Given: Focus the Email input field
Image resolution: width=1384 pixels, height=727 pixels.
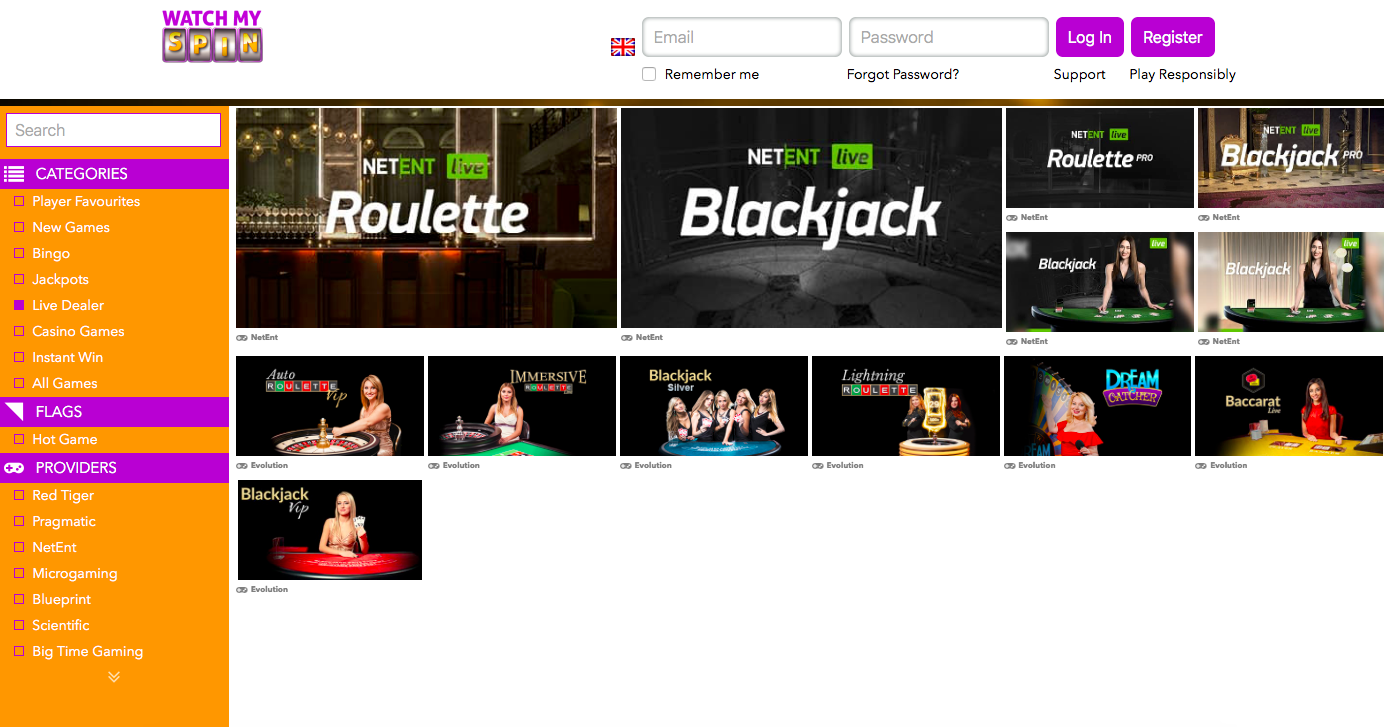Looking at the screenshot, I should 741,37.
